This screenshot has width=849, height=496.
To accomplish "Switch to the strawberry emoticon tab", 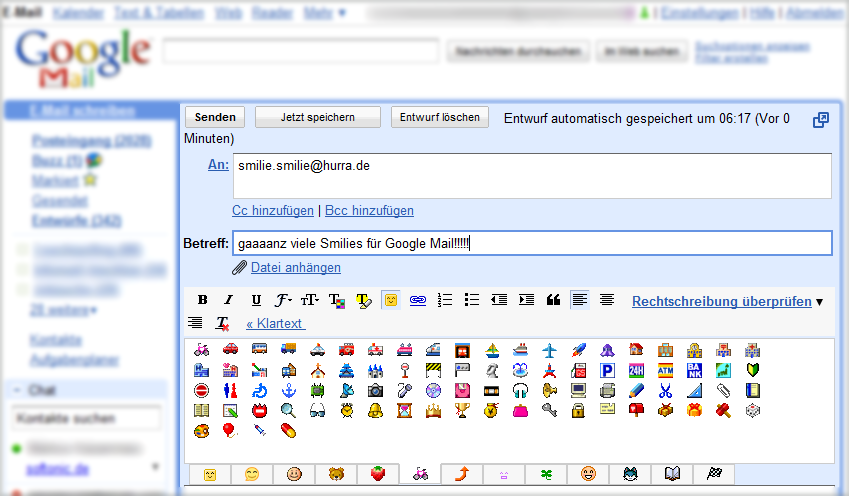I will (378, 474).
